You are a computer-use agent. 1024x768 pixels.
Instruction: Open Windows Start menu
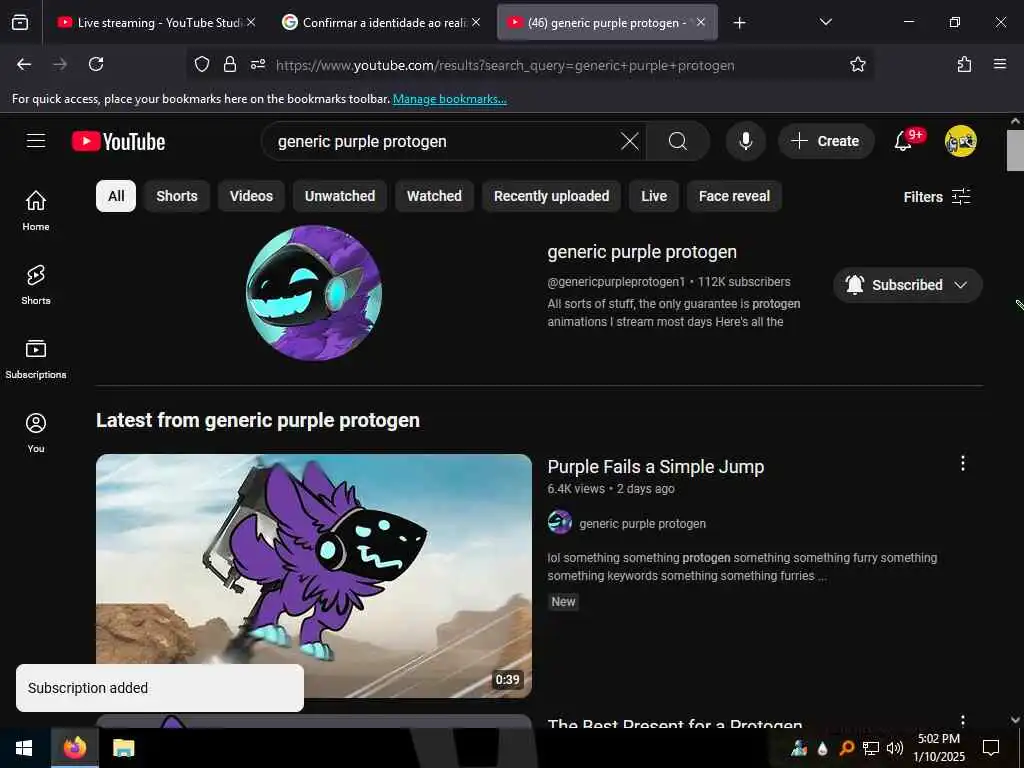click(x=24, y=748)
